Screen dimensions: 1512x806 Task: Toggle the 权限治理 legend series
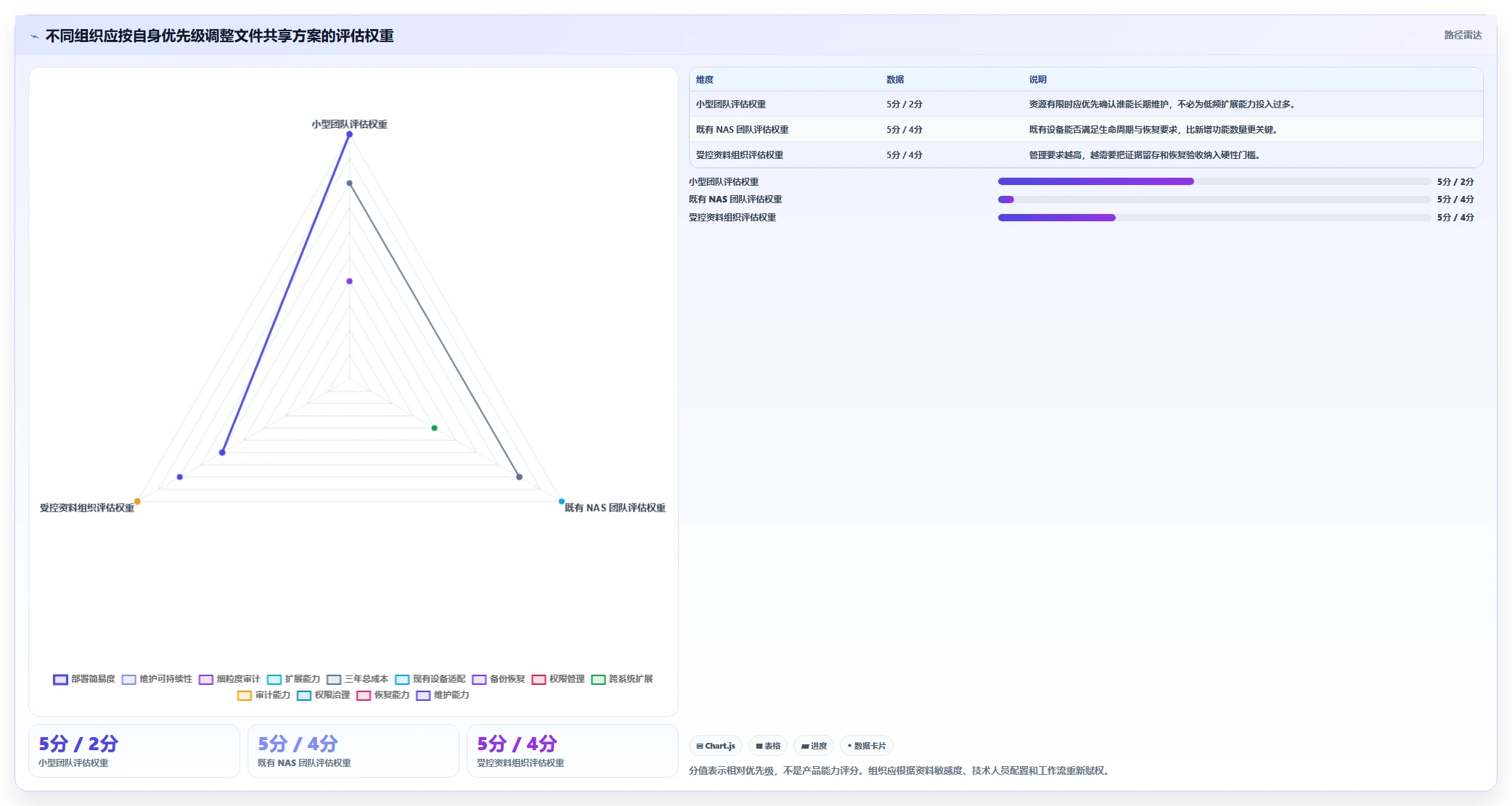[x=323, y=695]
